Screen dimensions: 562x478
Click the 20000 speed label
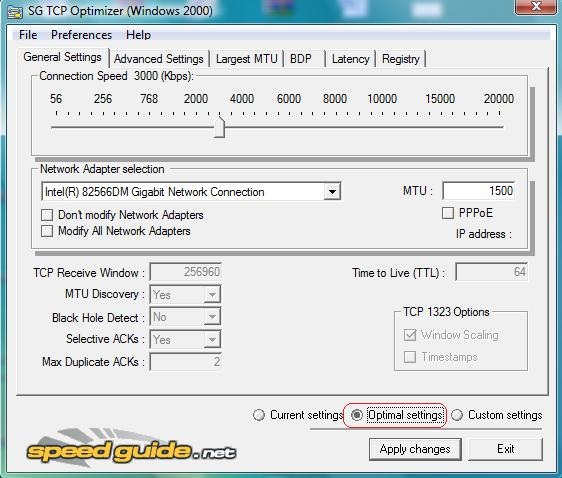point(499,99)
